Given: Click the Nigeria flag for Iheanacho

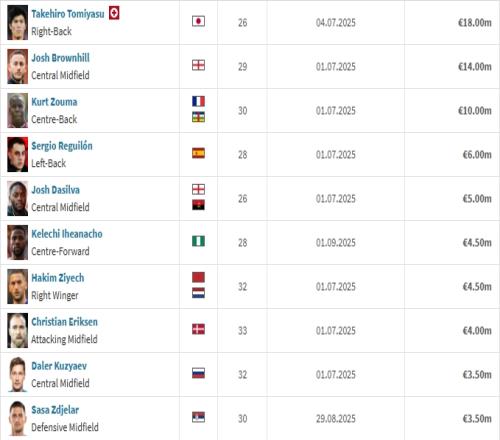Looking at the screenshot, I should [198, 241].
